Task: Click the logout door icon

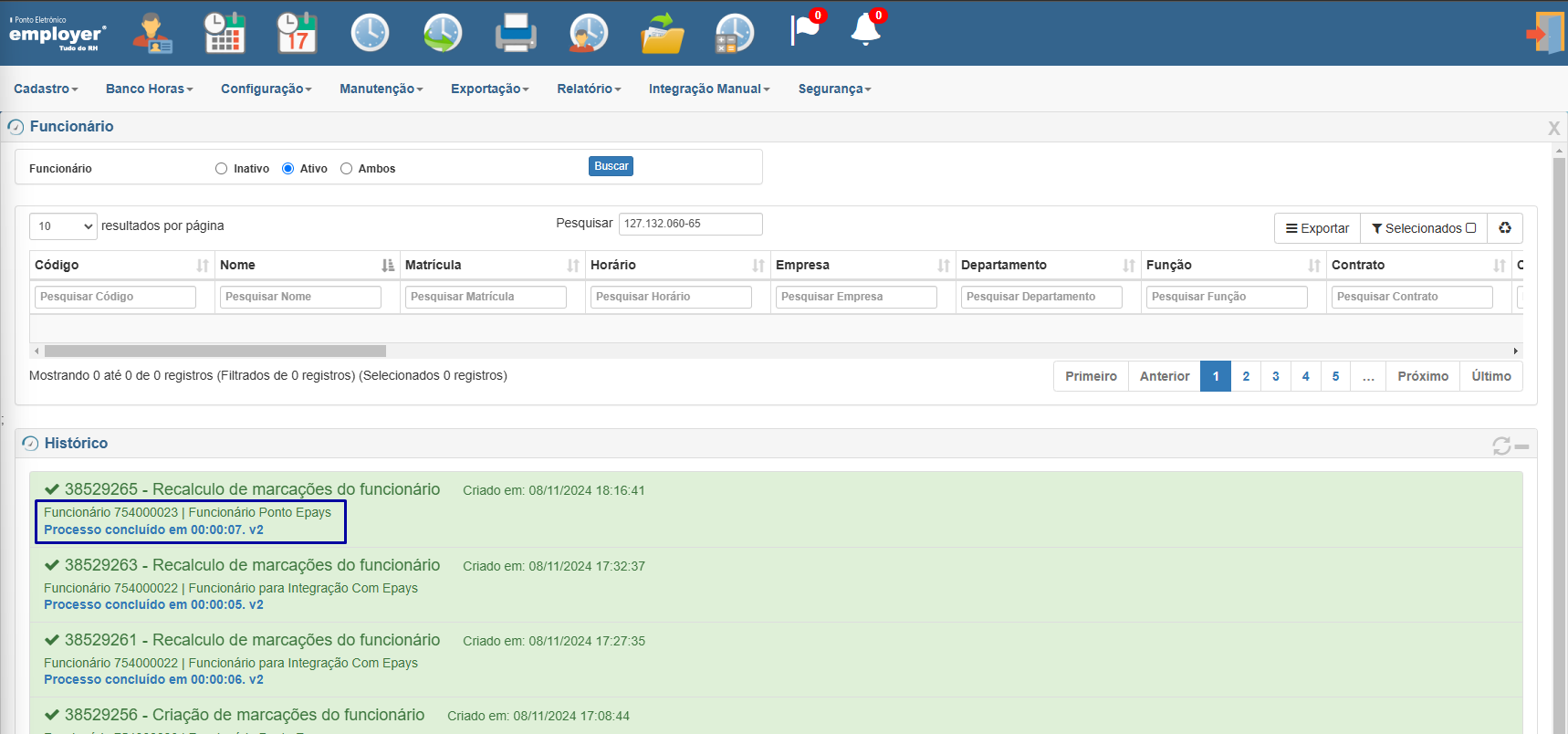Action: tap(1545, 34)
